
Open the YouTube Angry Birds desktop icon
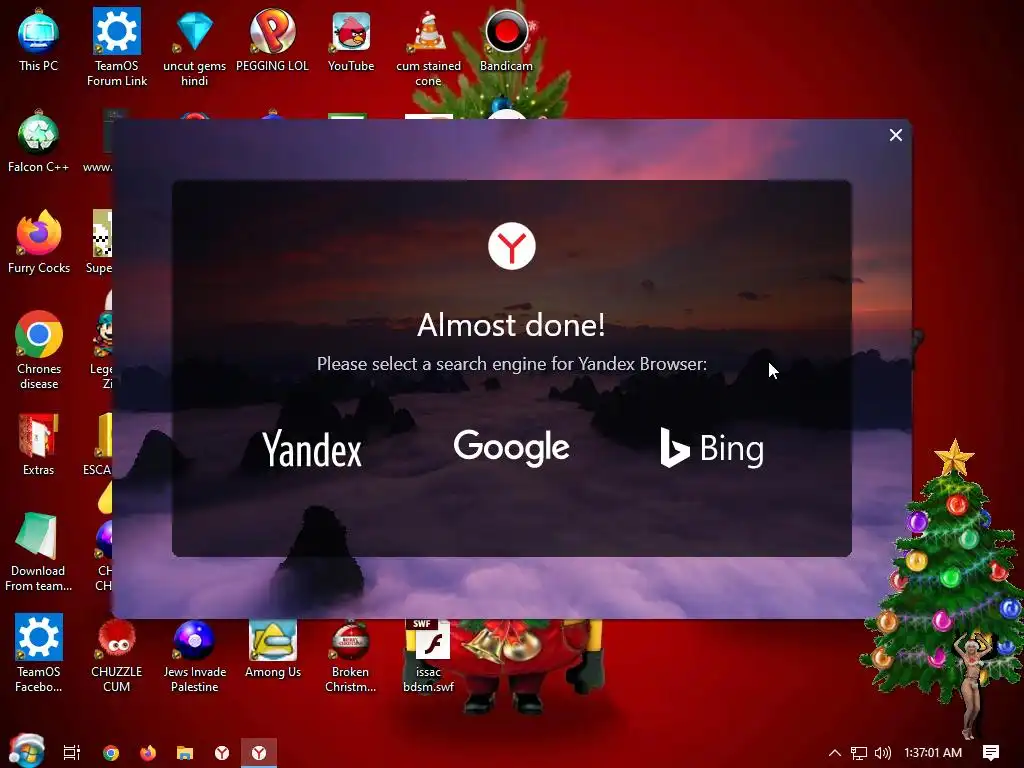pos(351,40)
